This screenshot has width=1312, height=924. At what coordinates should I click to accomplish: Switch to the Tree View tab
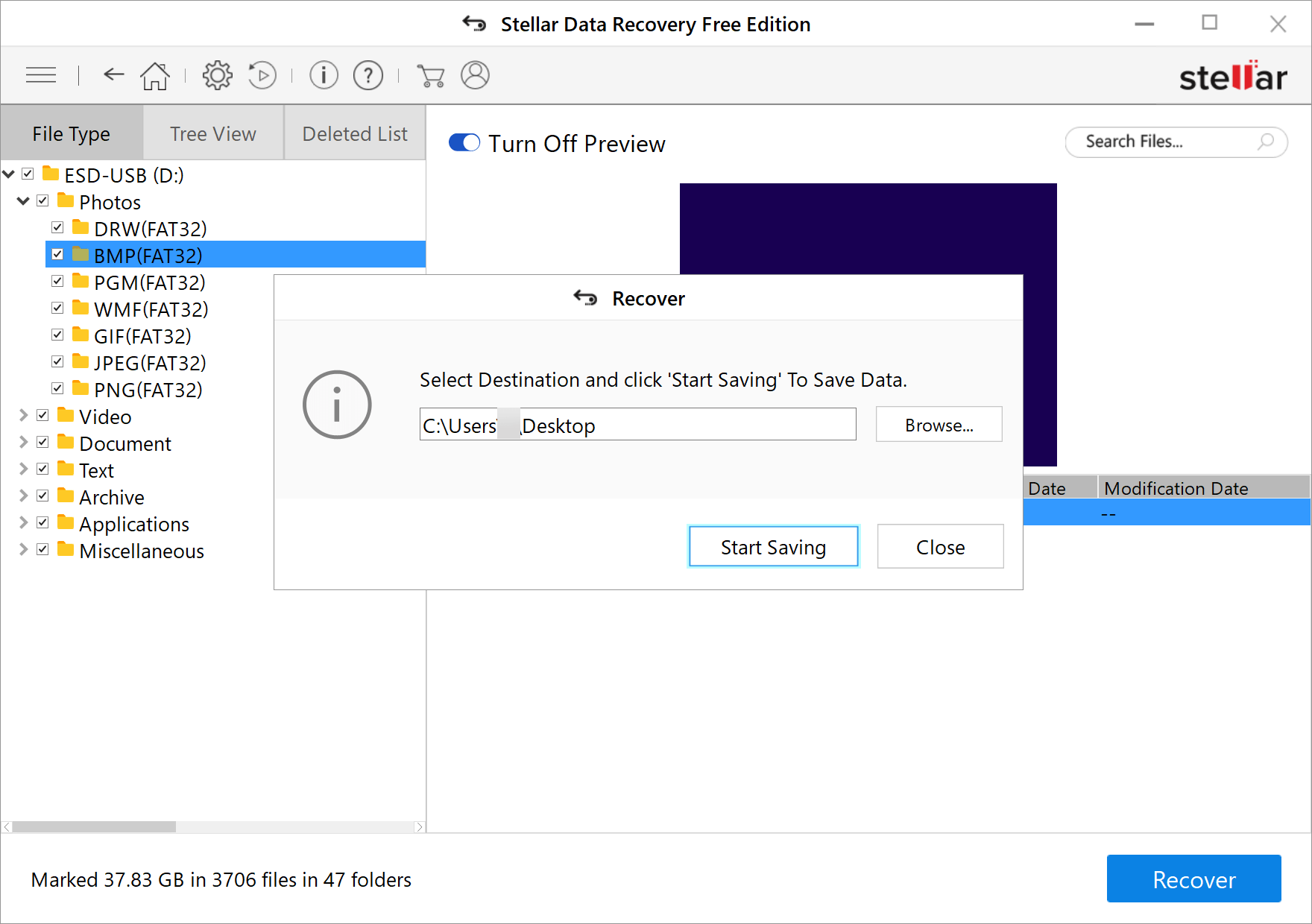tap(213, 133)
